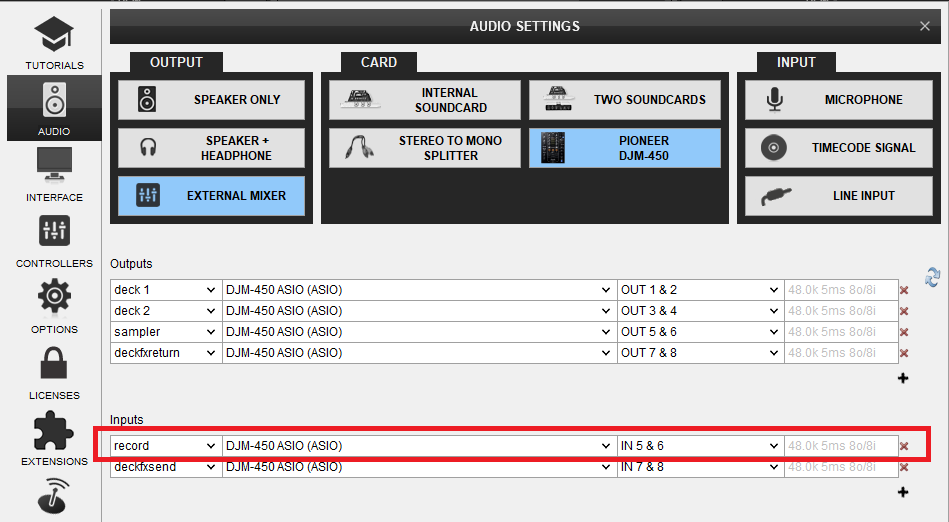Remove the sampler output row
The image size is (949, 522).
pyautogui.click(x=904, y=332)
